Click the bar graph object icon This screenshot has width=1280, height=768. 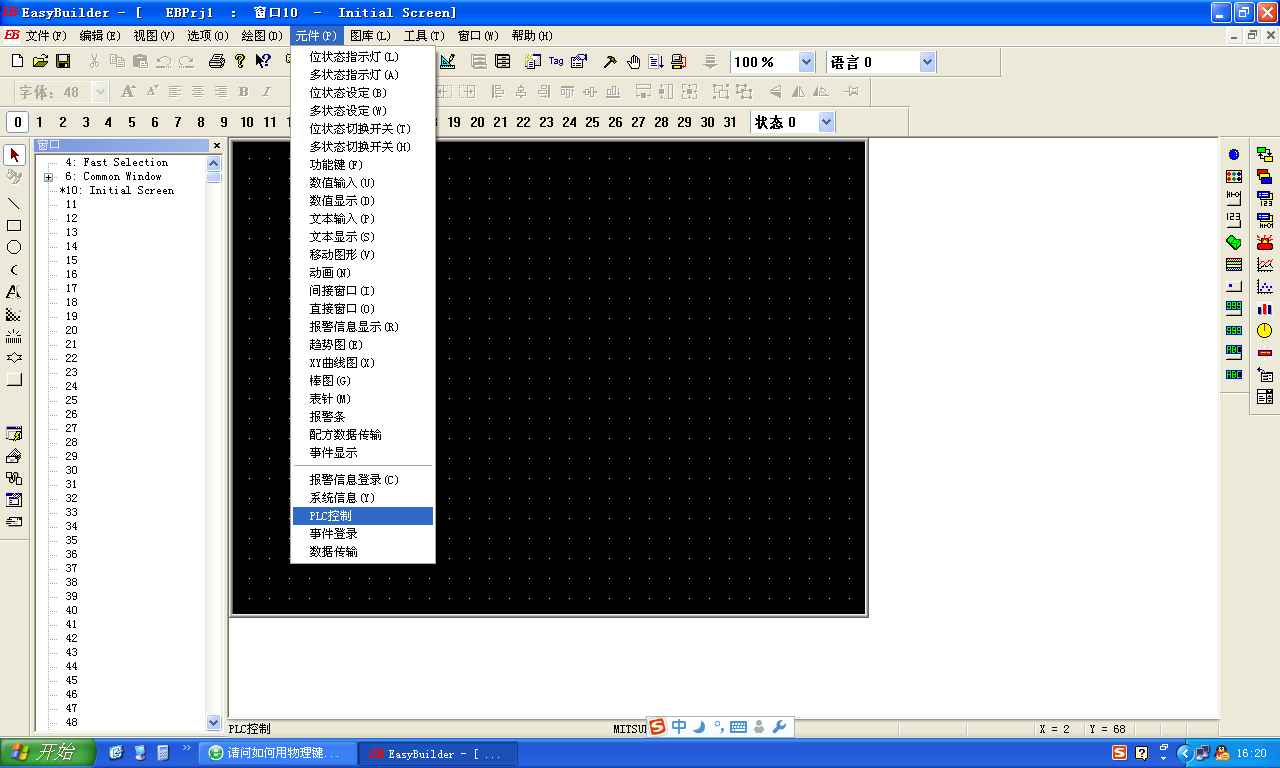[x=1264, y=309]
